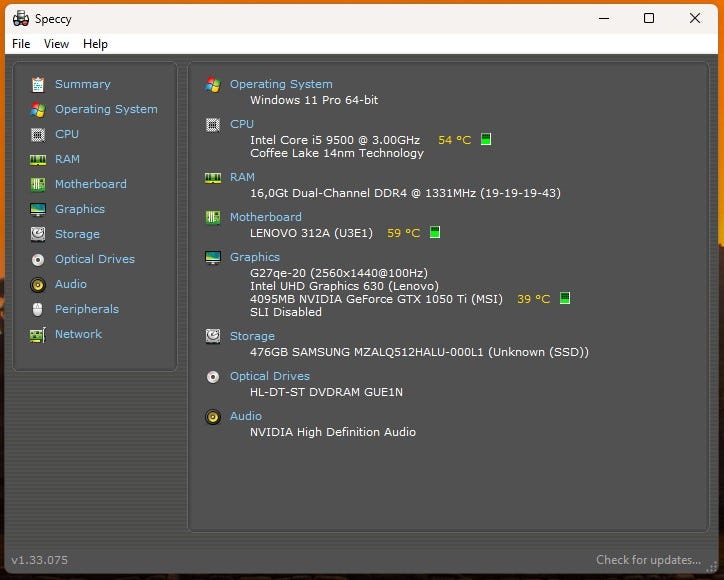The image size is (724, 580).
Task: Click the Speccy app icon in title bar
Action: pos(21,18)
